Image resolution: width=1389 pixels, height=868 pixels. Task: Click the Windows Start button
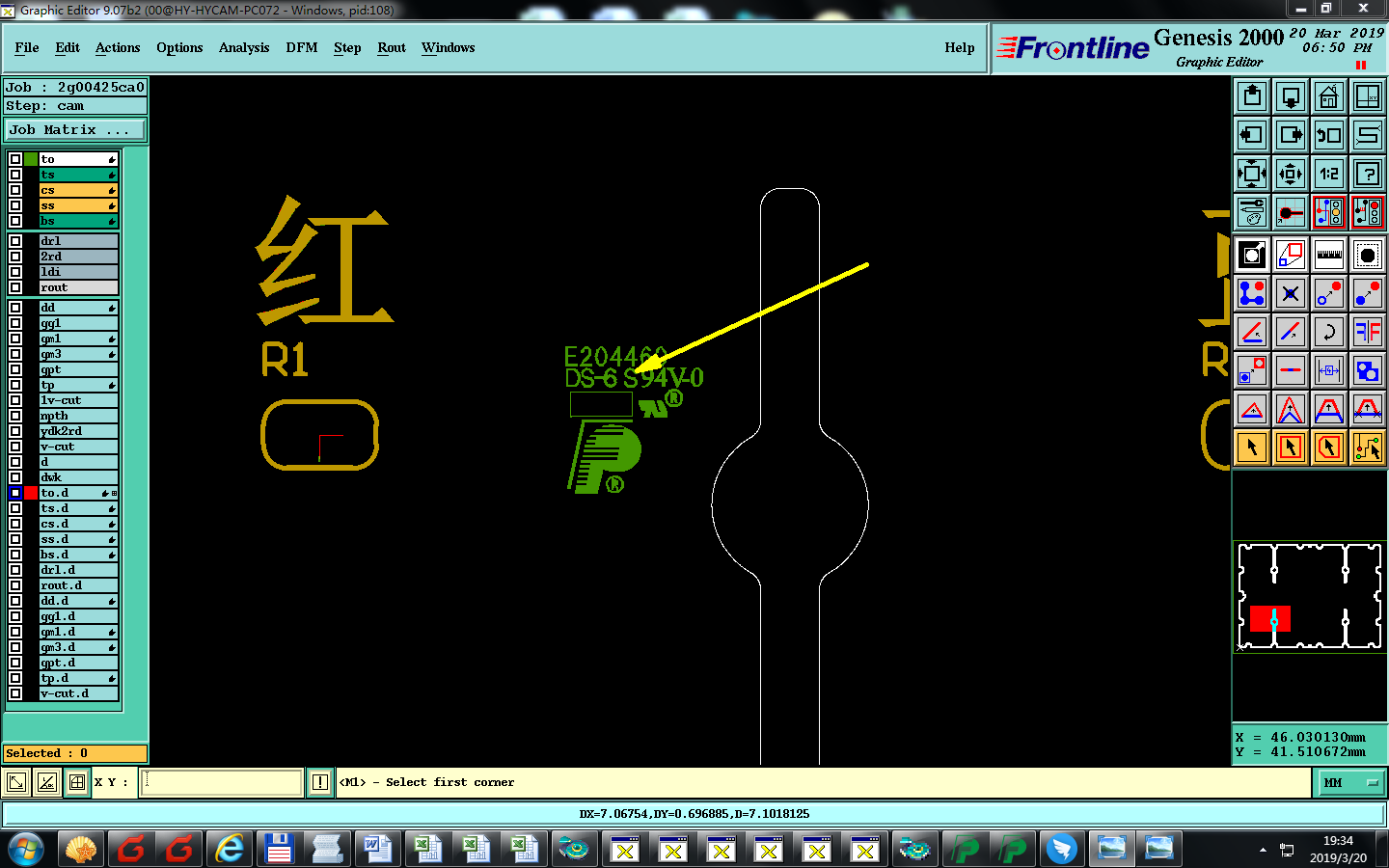coord(26,850)
